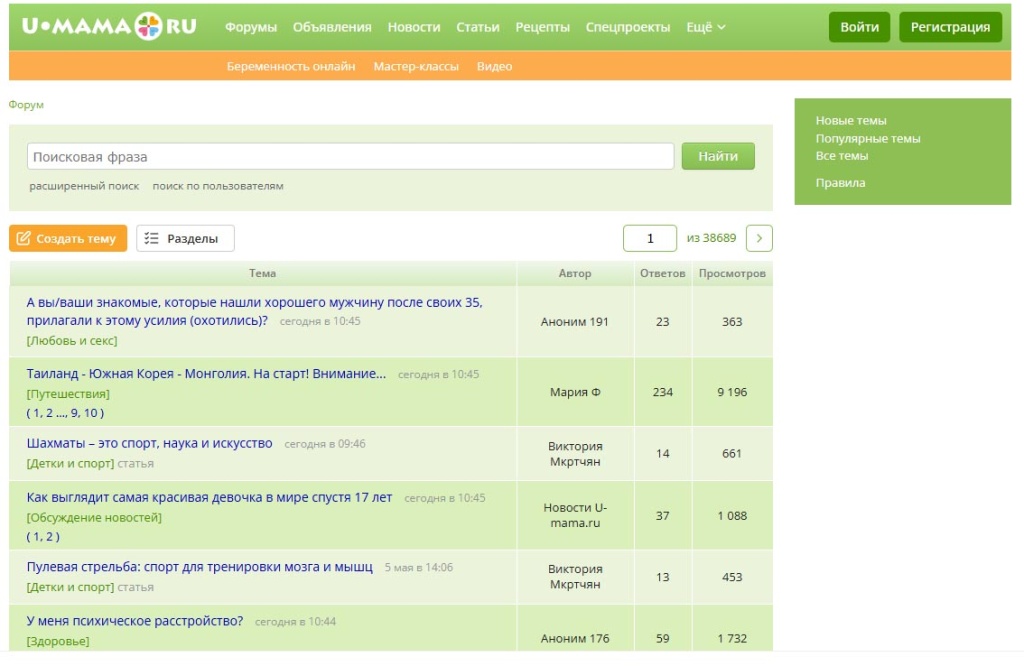Click the pencil icon on Создать тему
The image size is (1024, 666).
pos(24,238)
